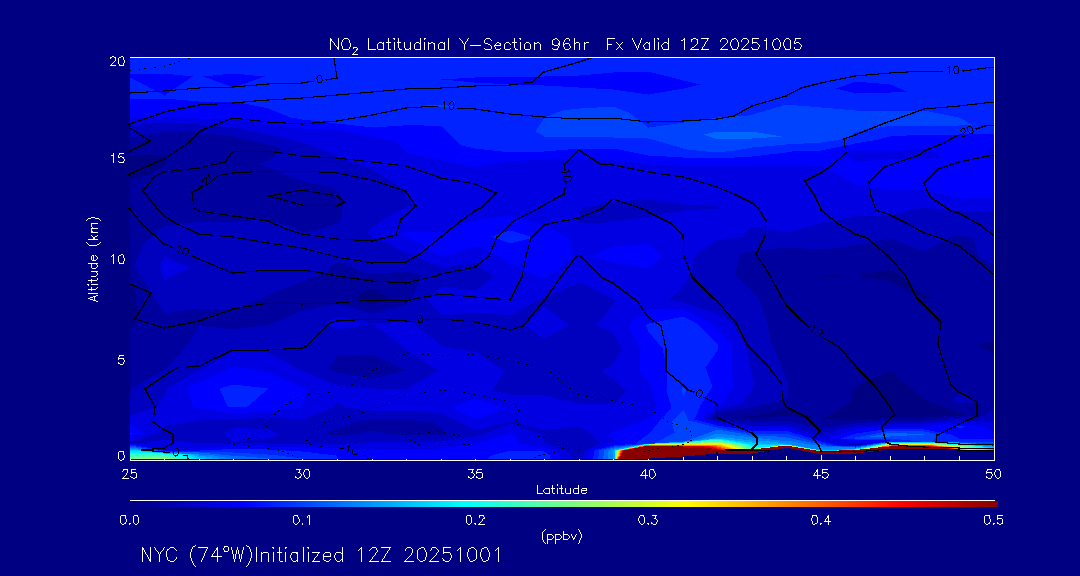The image size is (1080, 576).
Task: Click the innermost closed contour near 13 km altitude
Action: point(300,199)
